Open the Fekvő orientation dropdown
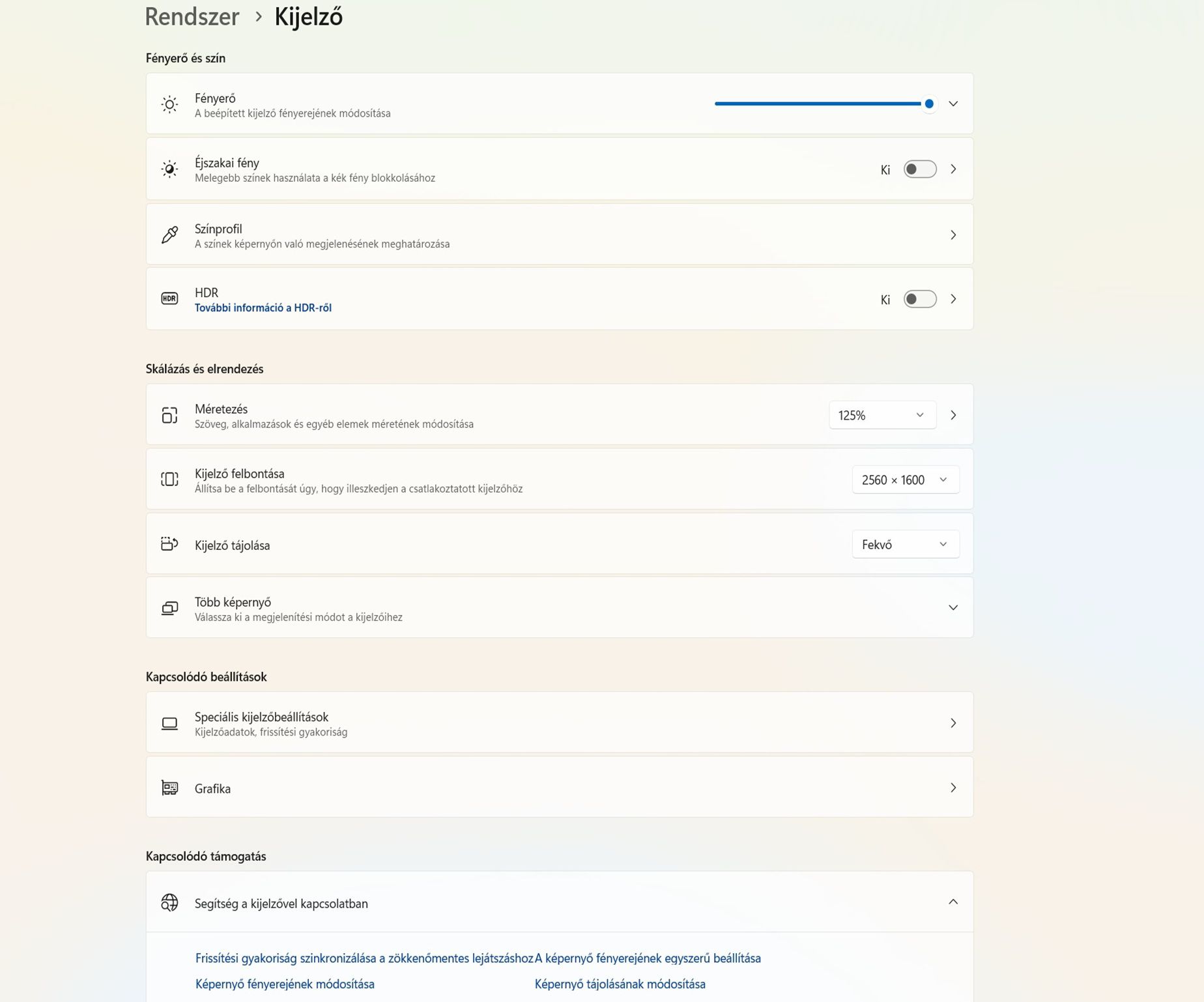1204x1002 pixels. tap(905, 544)
